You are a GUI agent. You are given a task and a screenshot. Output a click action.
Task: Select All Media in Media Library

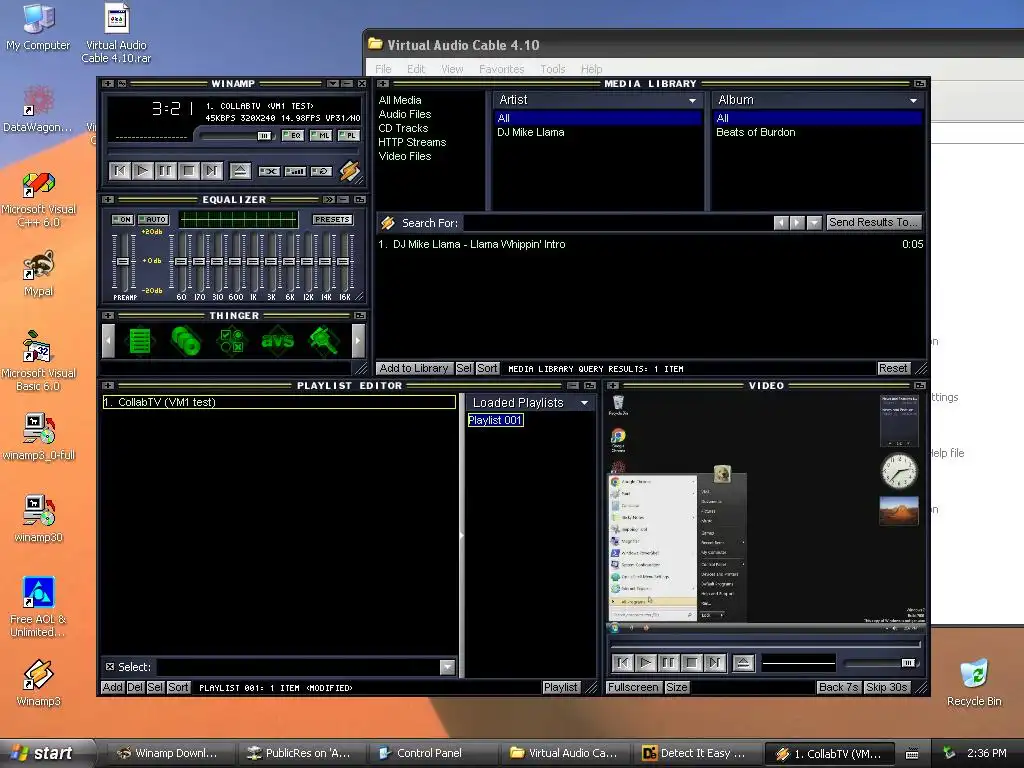pos(400,100)
